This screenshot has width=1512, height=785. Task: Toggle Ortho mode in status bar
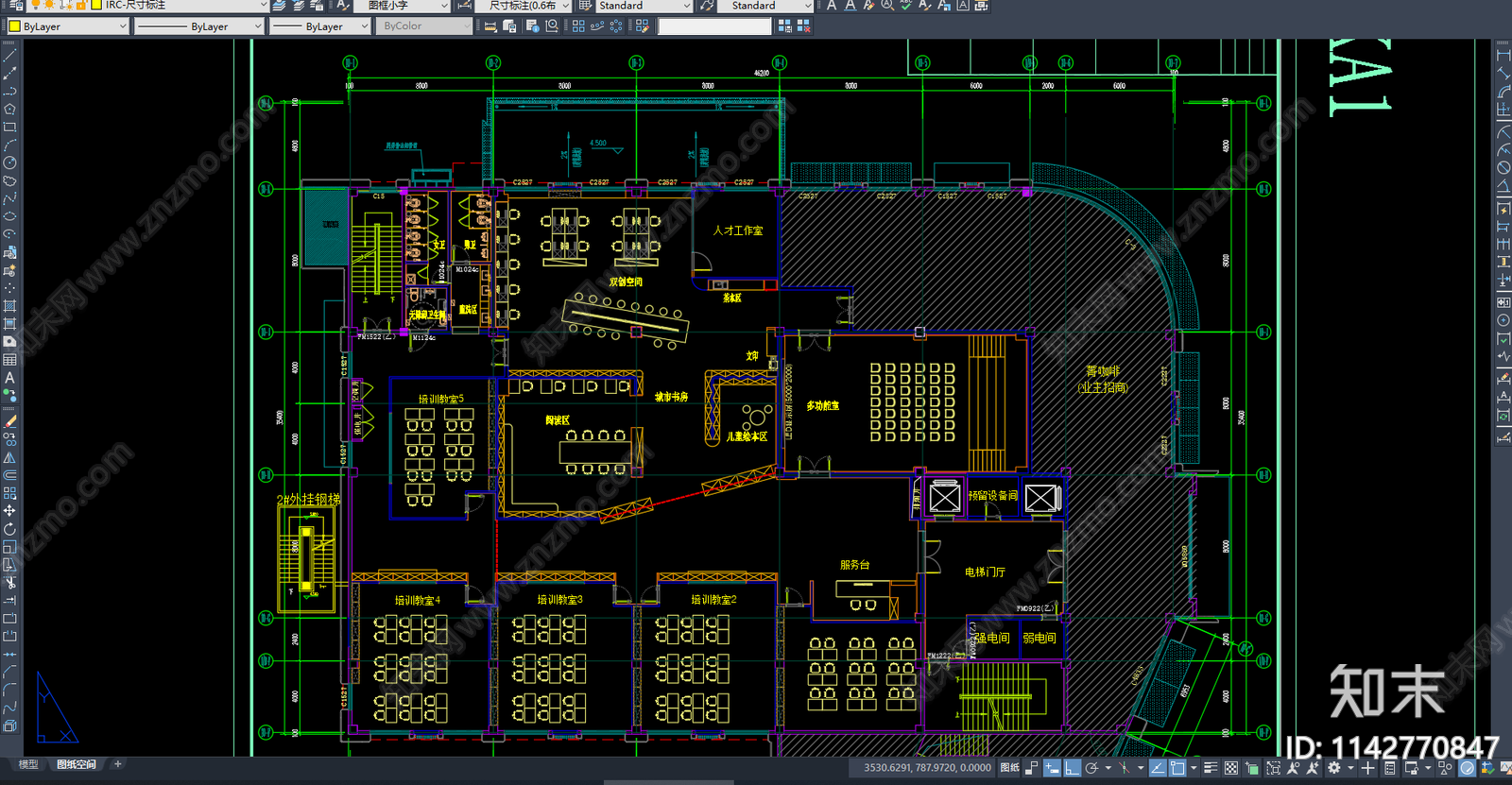[x=1072, y=768]
